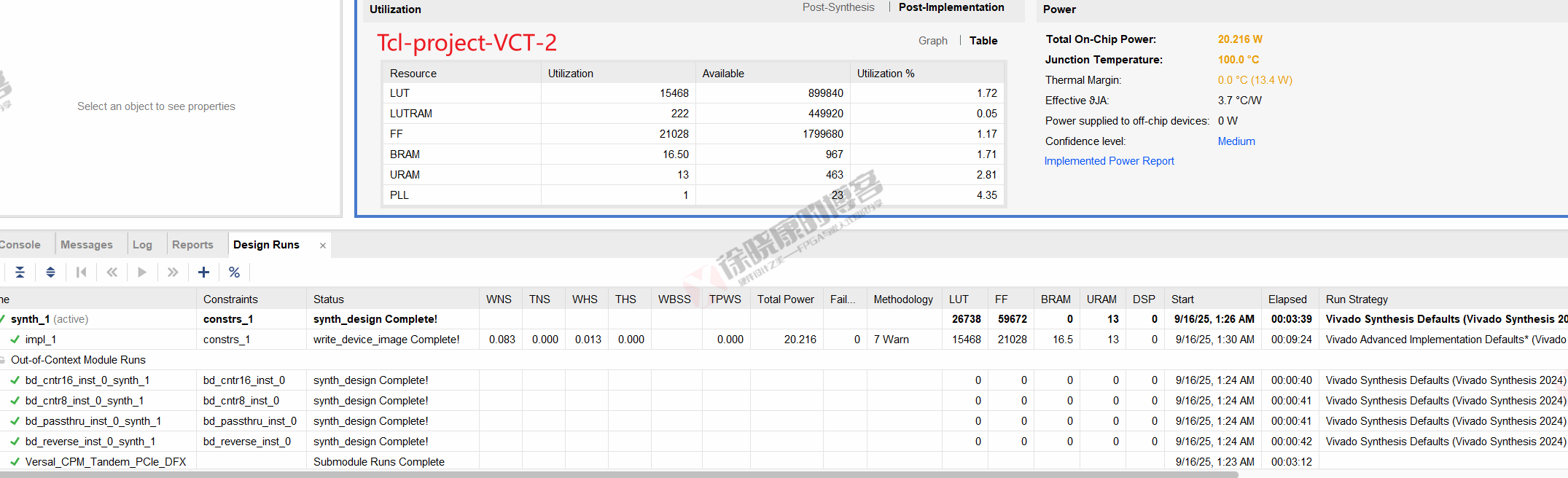Select the synth_1 (active) run row
The width and height of the screenshot is (1568, 478).
784,319
